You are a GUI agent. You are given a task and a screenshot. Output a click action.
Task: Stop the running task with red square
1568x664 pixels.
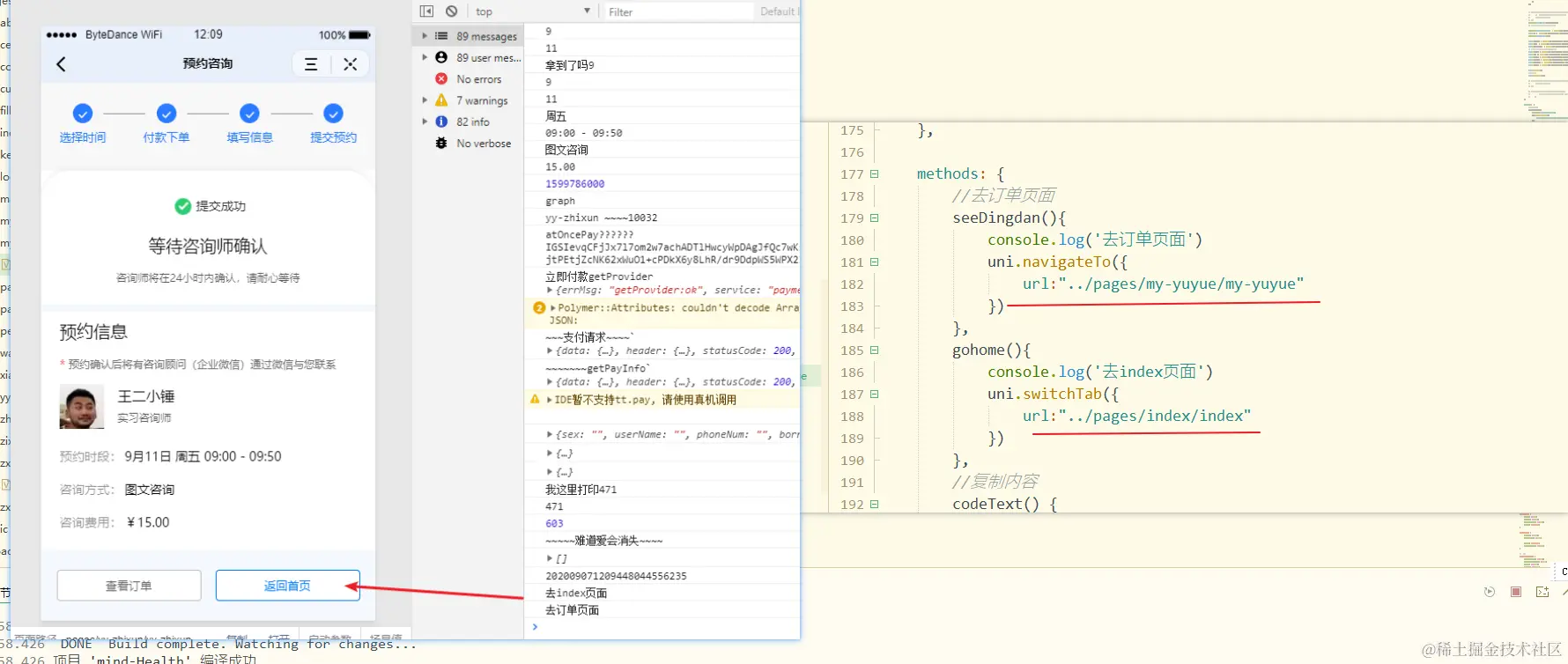[x=1516, y=592]
